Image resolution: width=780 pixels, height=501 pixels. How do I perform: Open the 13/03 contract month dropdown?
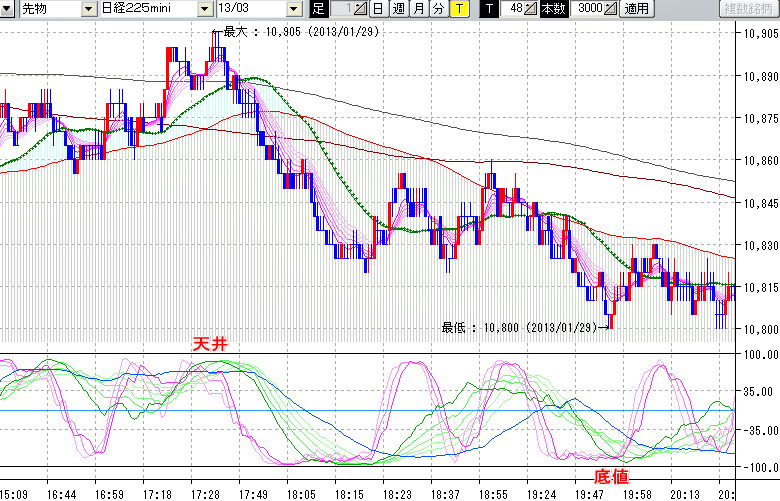293,9
